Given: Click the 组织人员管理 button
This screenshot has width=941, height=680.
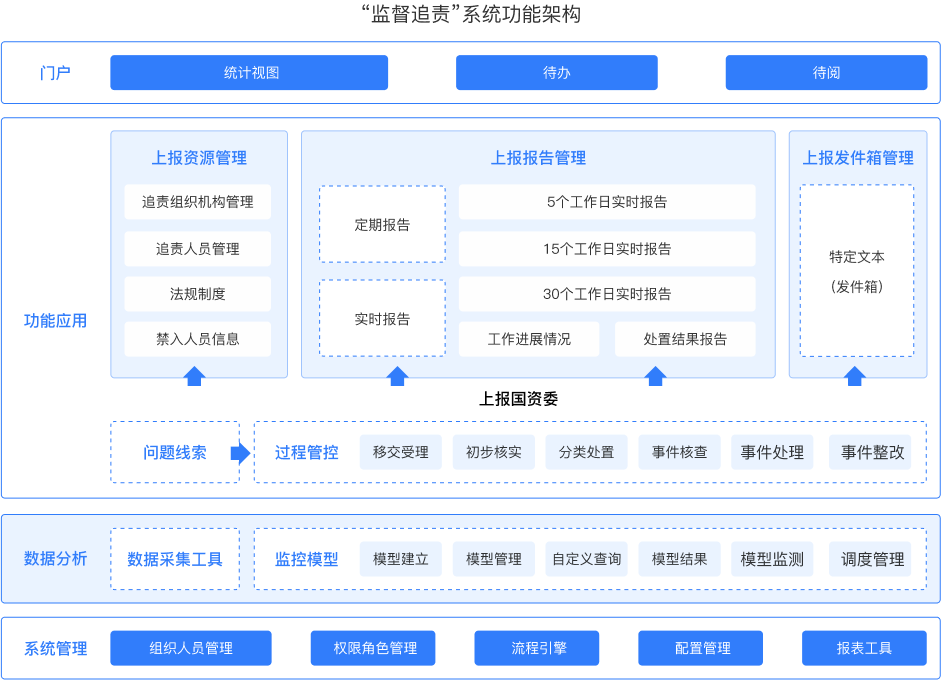Looking at the screenshot, I should (191, 648).
